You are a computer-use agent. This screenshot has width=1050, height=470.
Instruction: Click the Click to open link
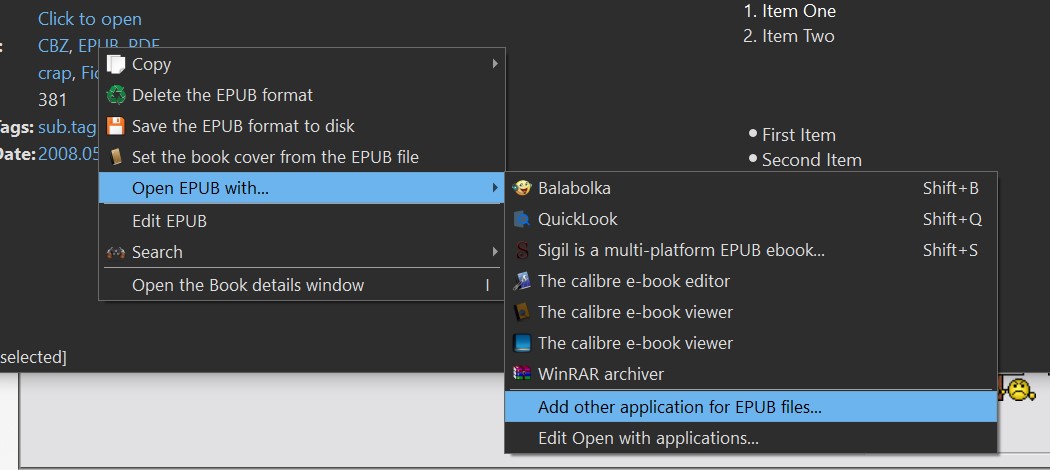tap(90, 19)
